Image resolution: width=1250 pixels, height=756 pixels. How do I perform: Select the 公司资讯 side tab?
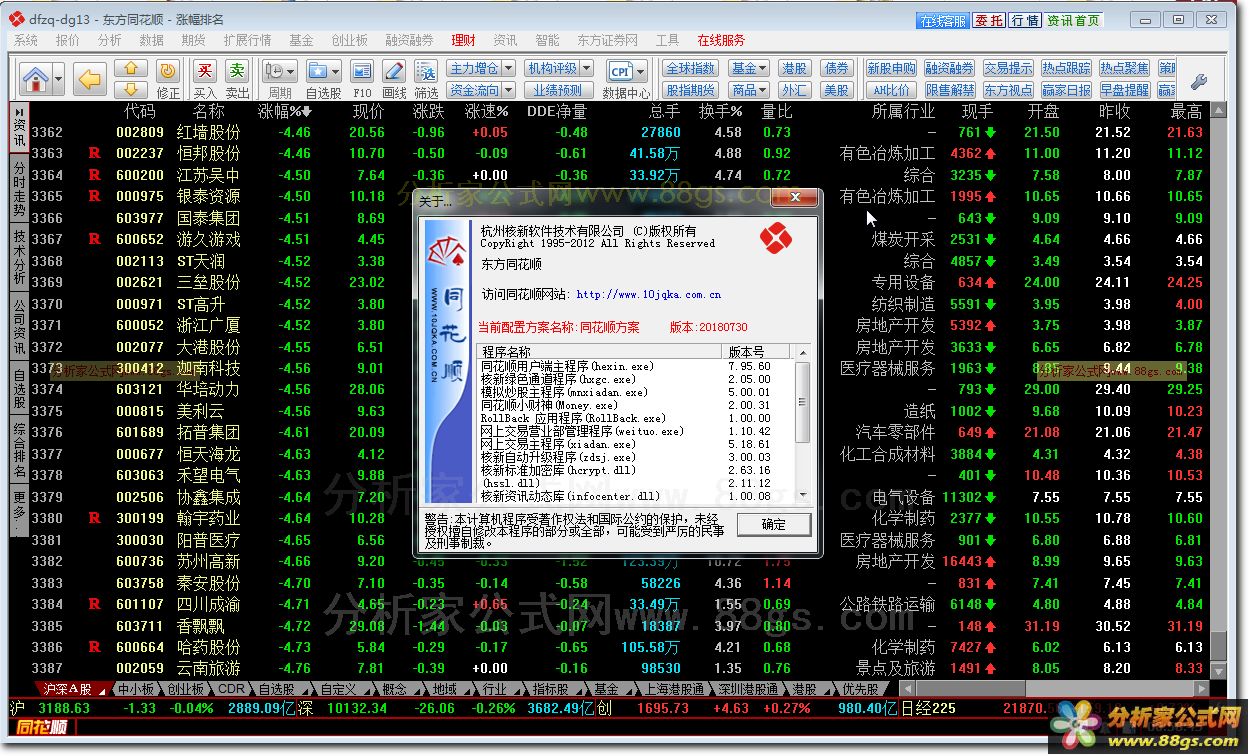tap(19, 326)
